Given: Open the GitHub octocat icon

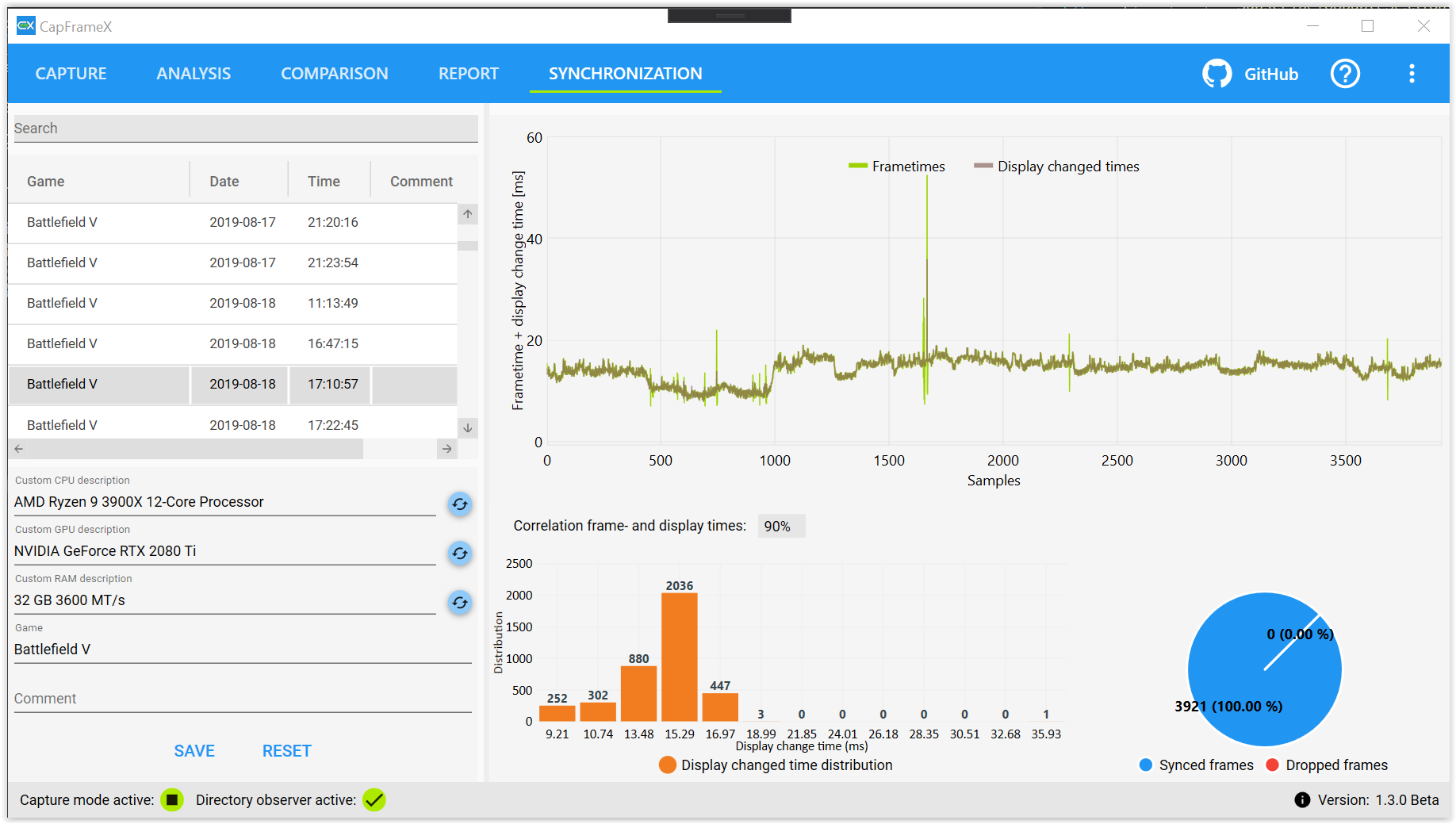Looking at the screenshot, I should point(1217,74).
